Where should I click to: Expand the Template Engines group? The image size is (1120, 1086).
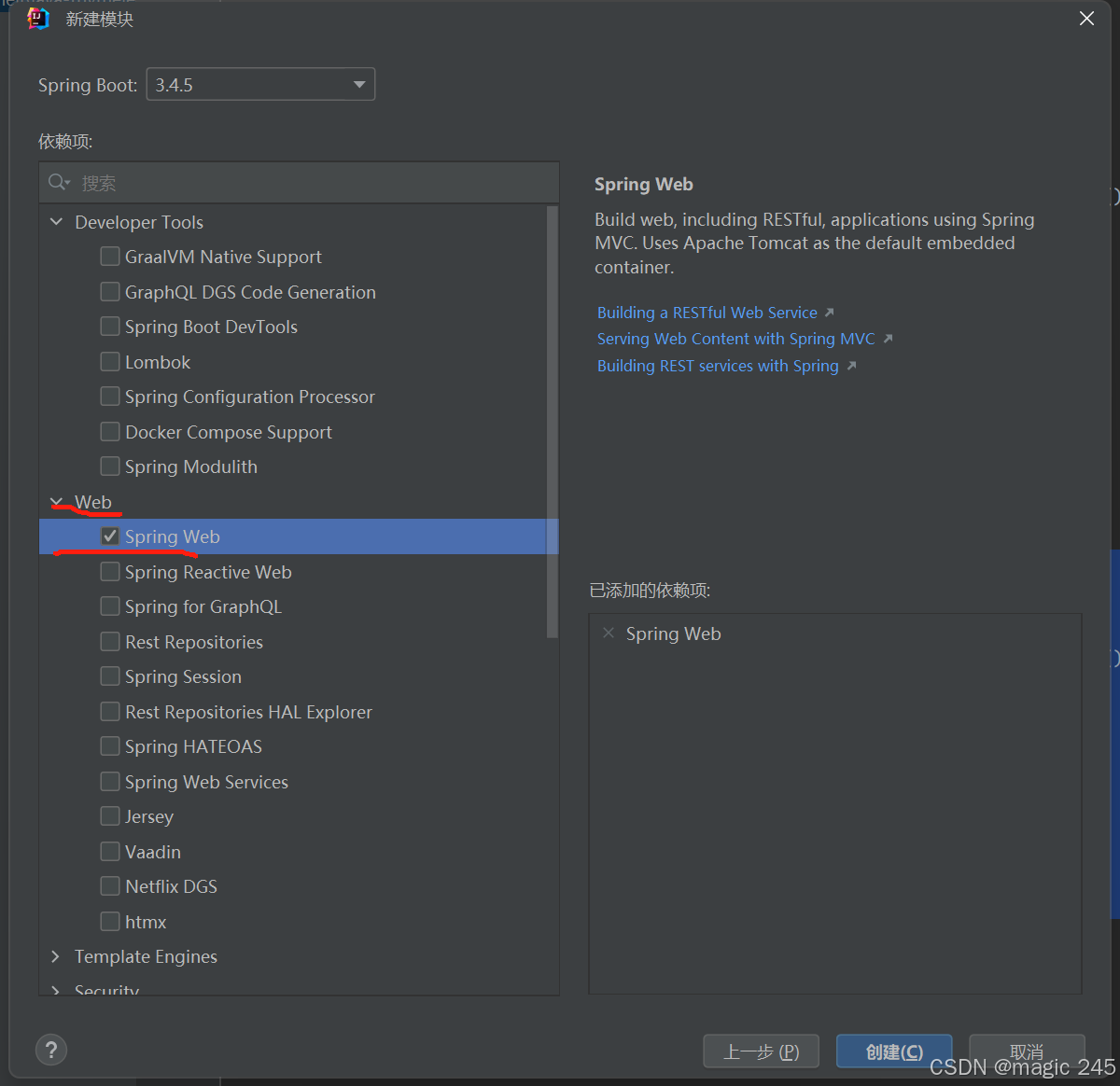pos(56,956)
